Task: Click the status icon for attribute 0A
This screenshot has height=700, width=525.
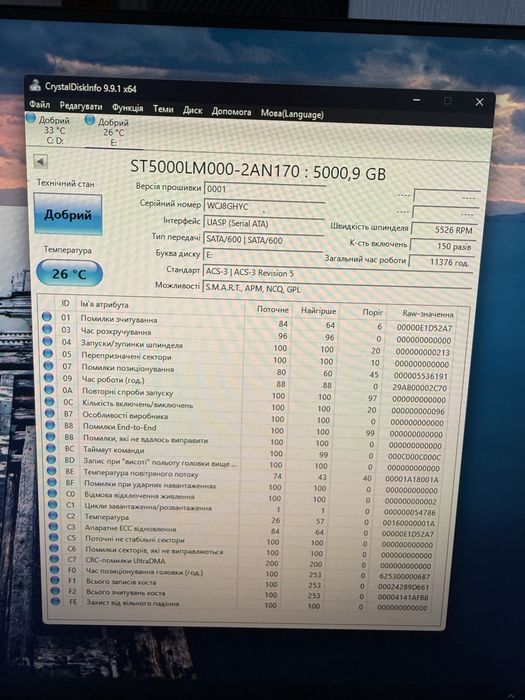Action: (50, 389)
